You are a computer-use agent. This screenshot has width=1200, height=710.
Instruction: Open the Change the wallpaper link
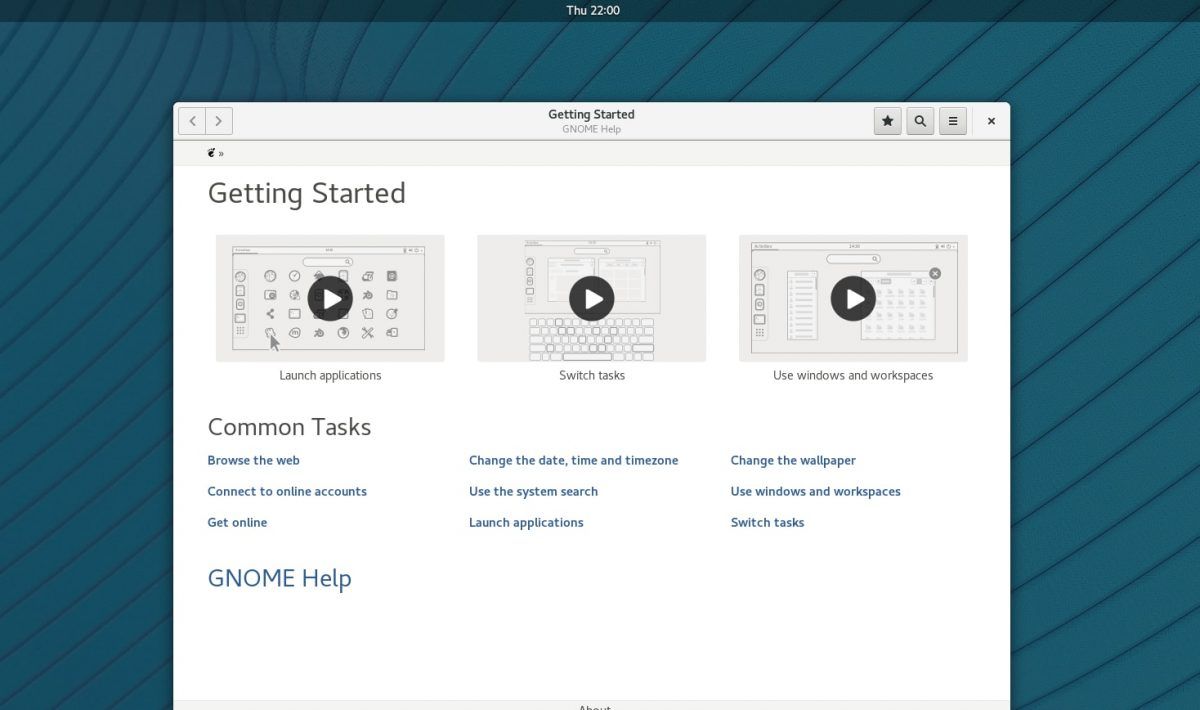[793, 460]
